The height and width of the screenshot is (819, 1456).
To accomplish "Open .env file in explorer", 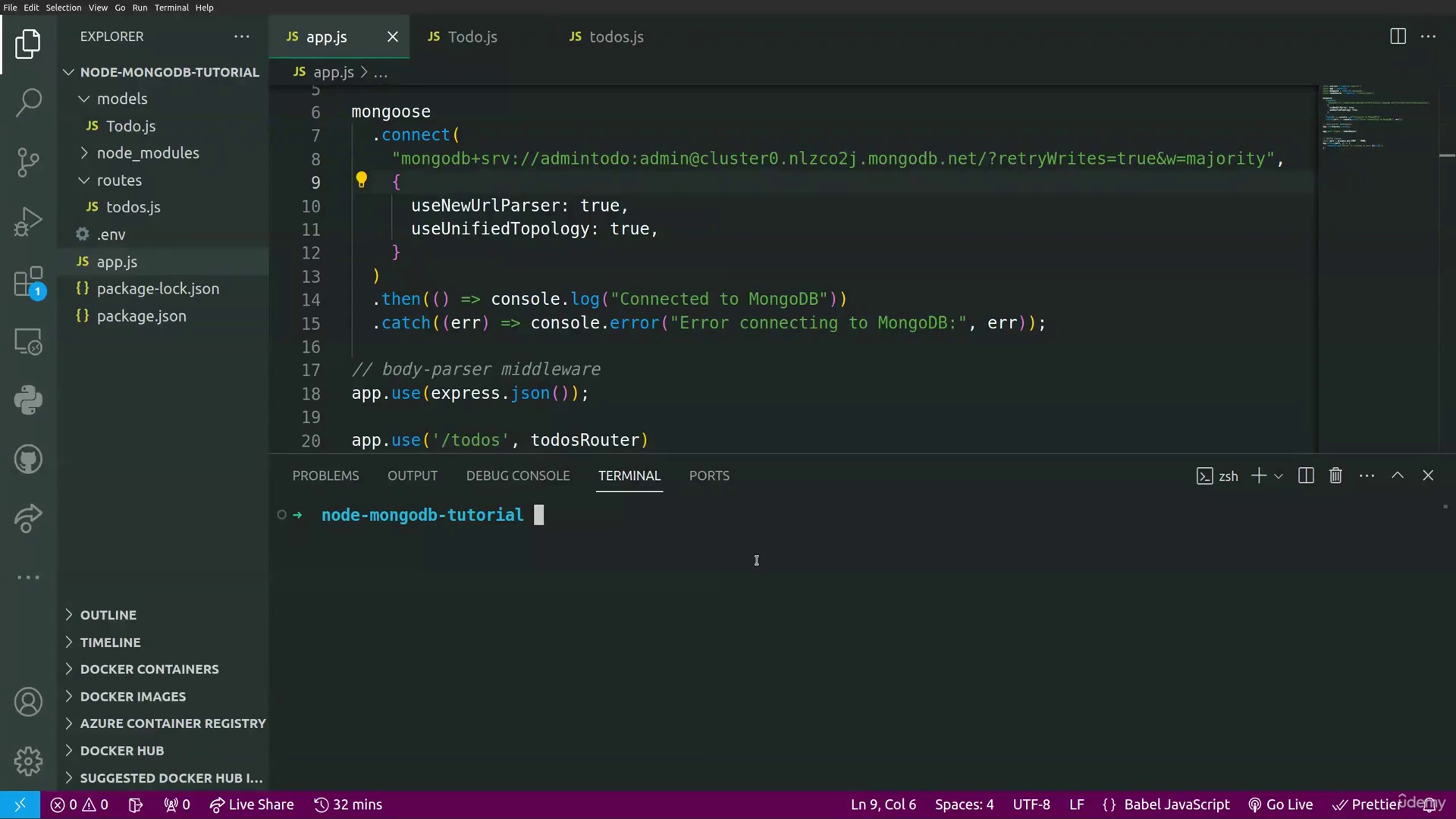I will tap(163, 234).
